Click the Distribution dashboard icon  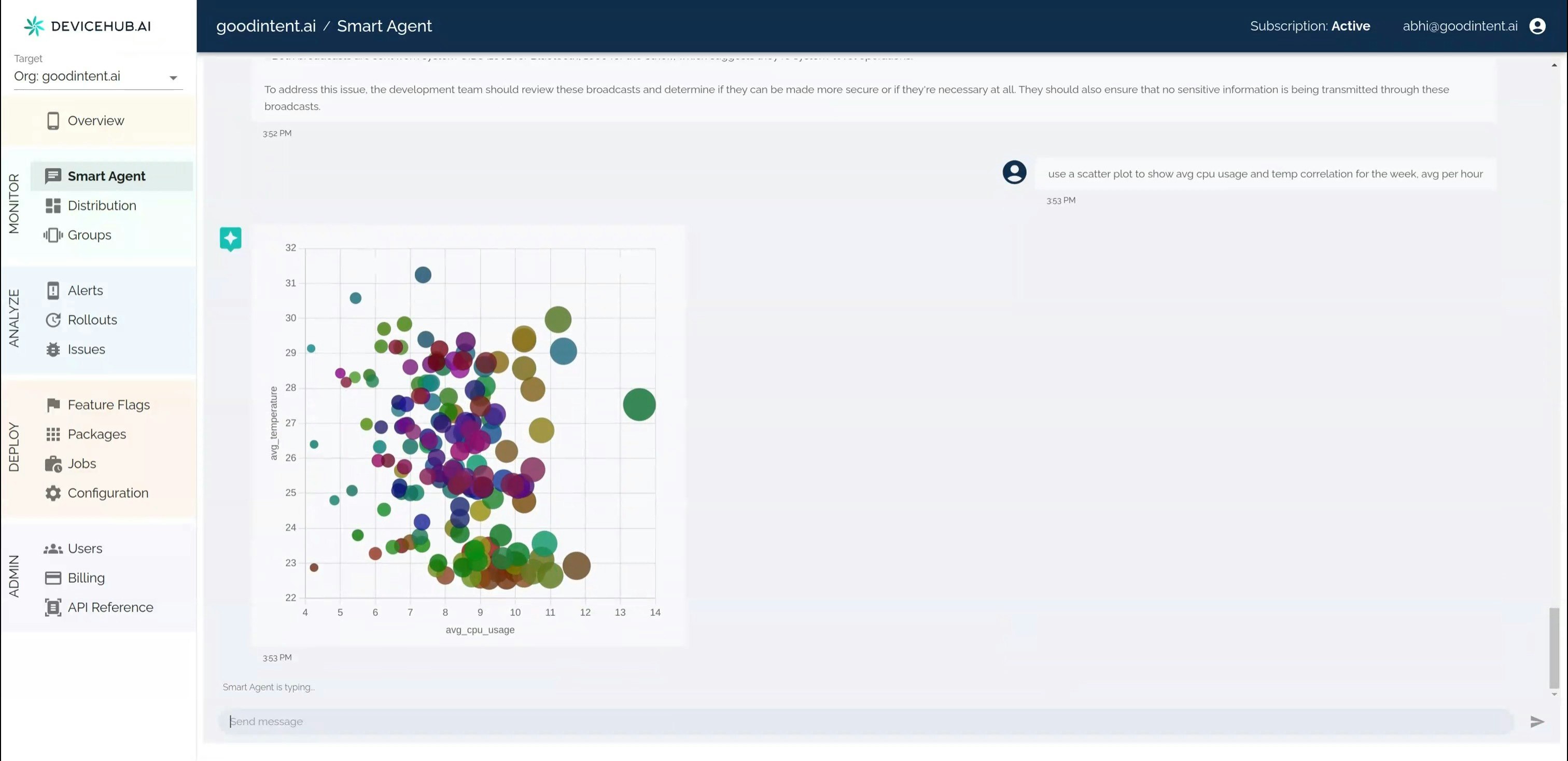point(53,206)
